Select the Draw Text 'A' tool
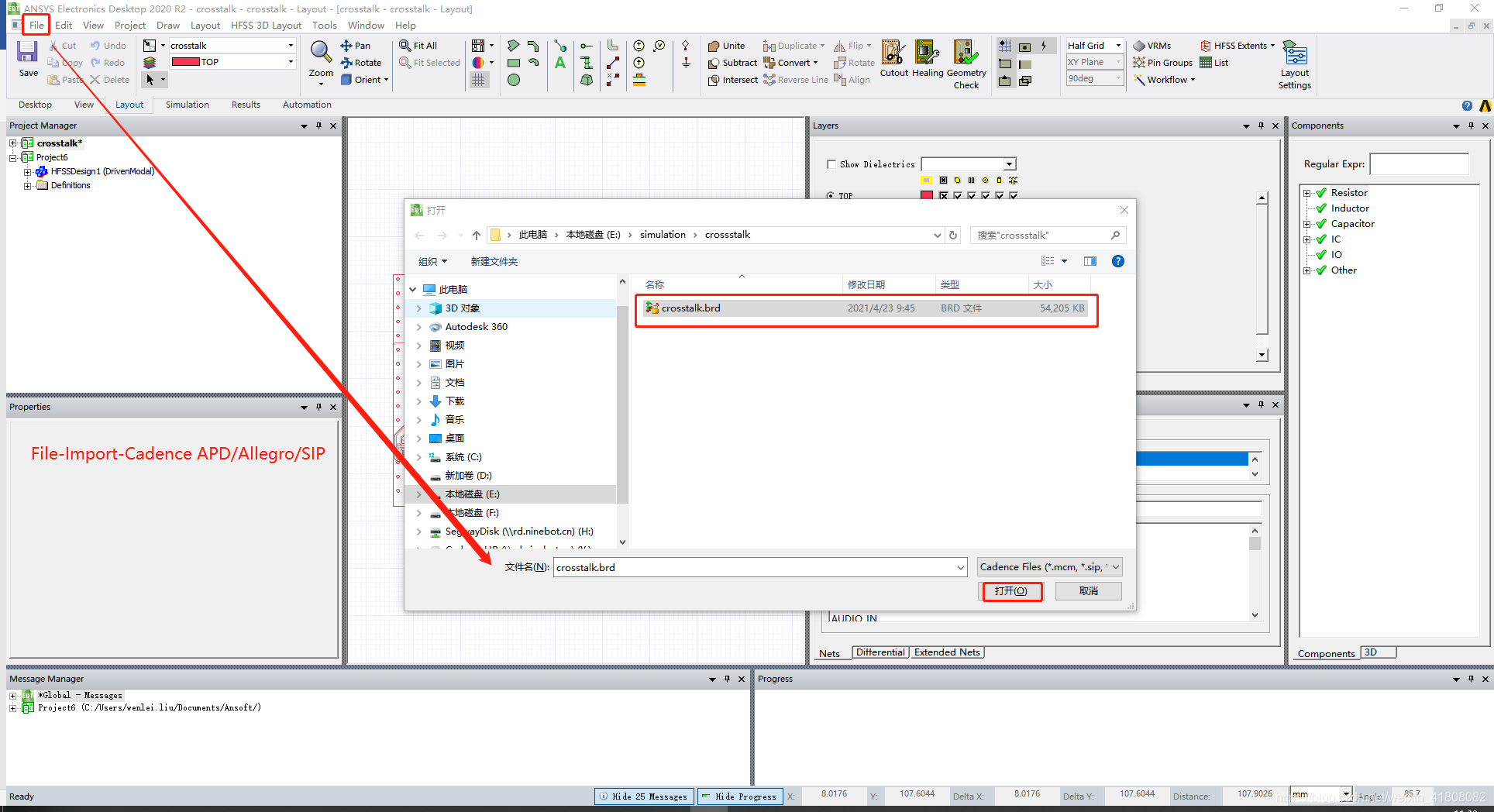The height and width of the screenshot is (812, 1494). click(559, 63)
